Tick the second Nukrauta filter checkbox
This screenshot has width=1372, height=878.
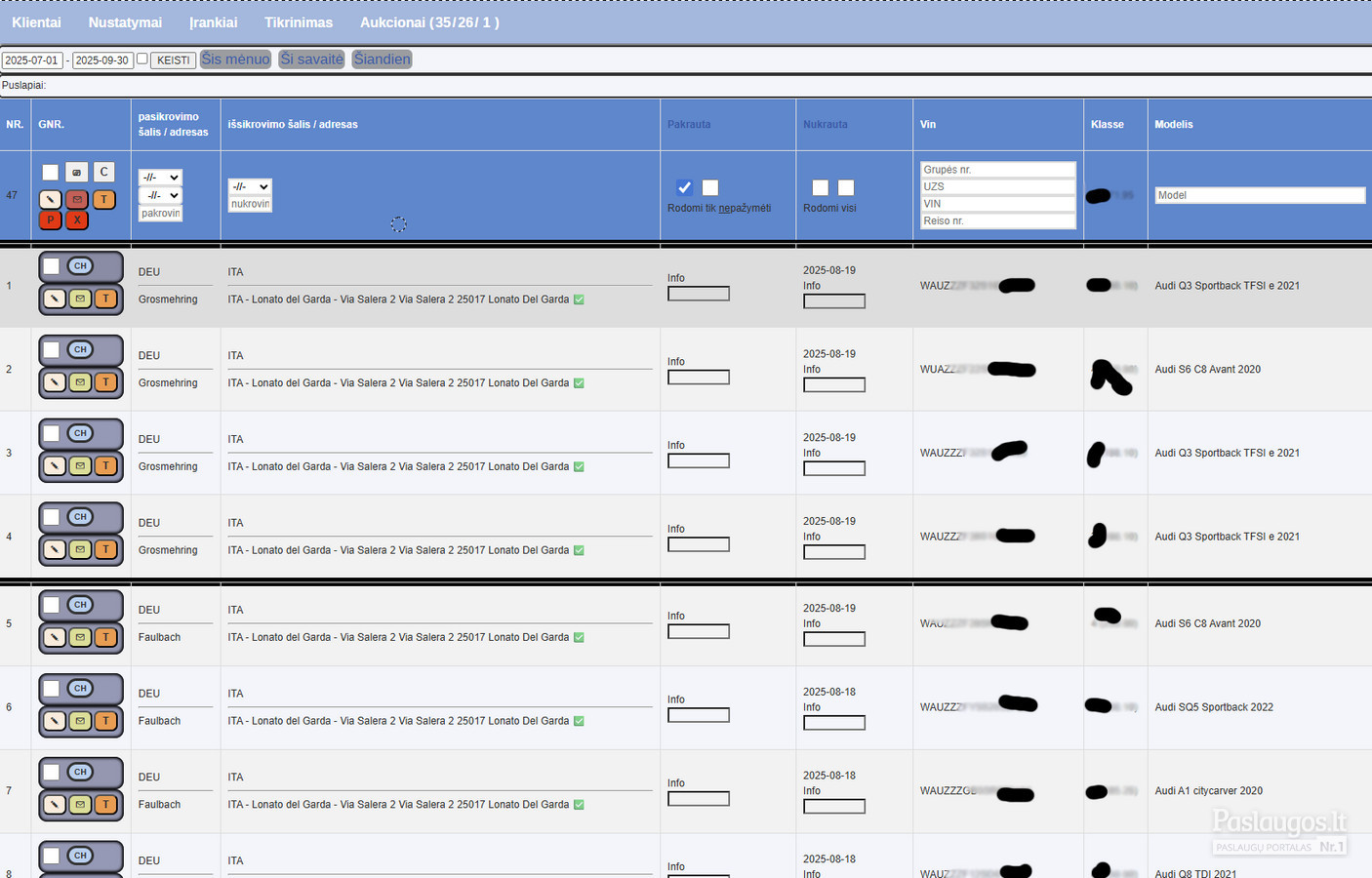846,187
